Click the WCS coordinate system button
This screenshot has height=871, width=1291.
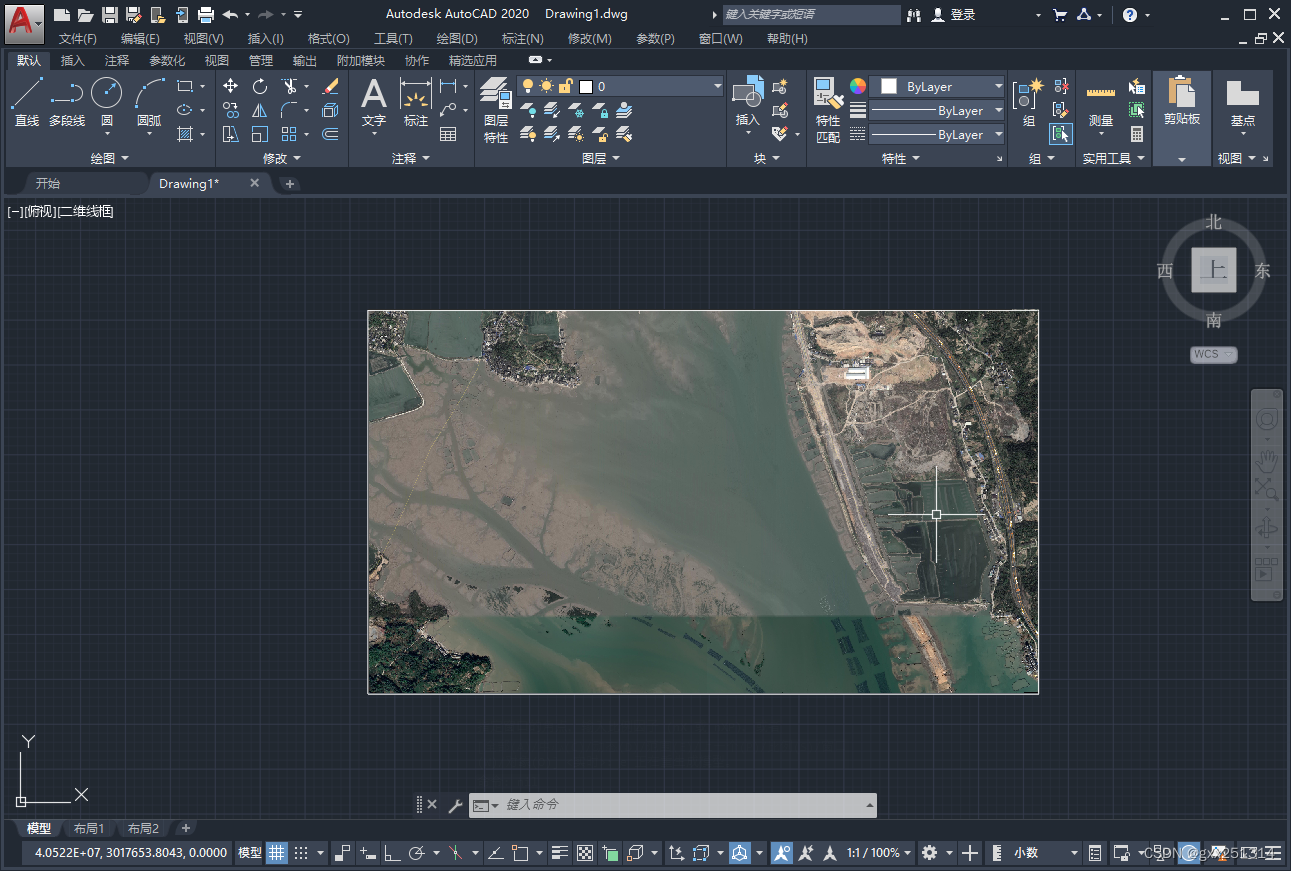tap(1213, 354)
